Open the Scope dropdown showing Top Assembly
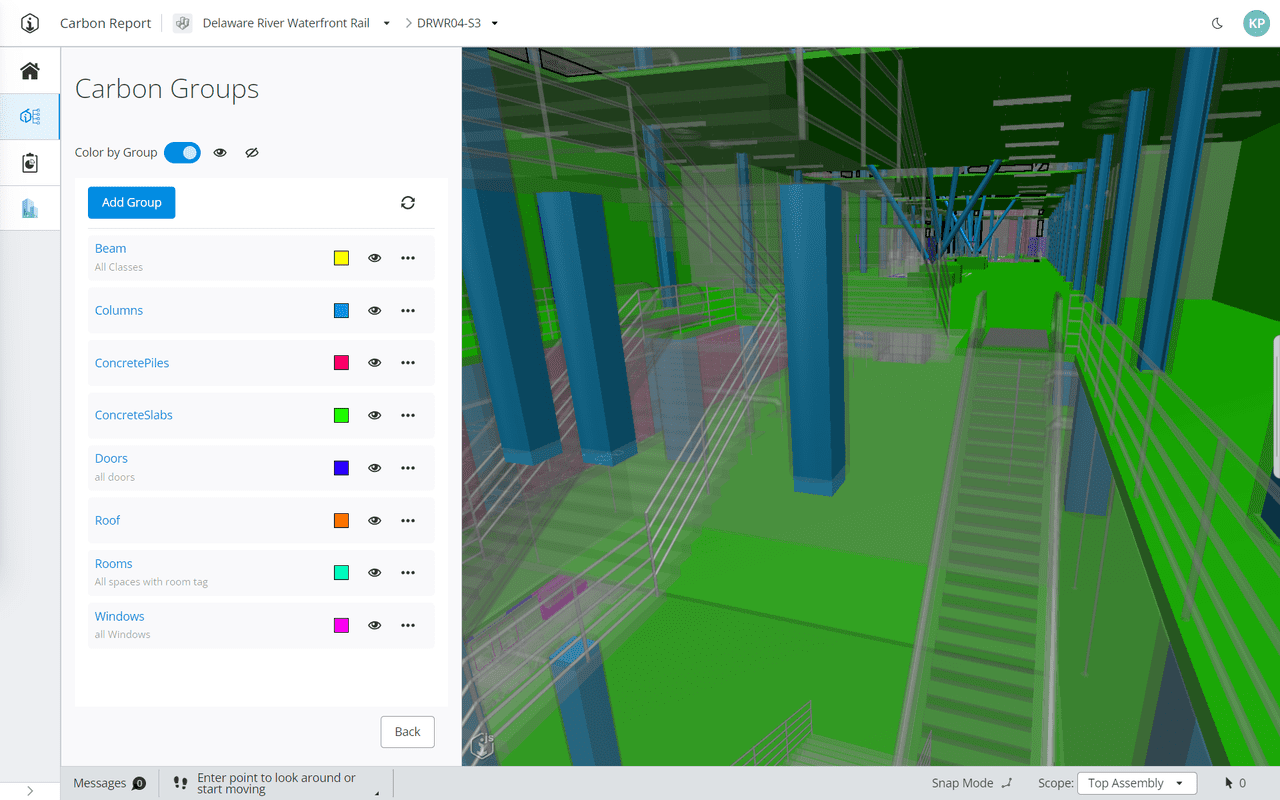Screen dimensions: 1280x800 click(x=1137, y=783)
